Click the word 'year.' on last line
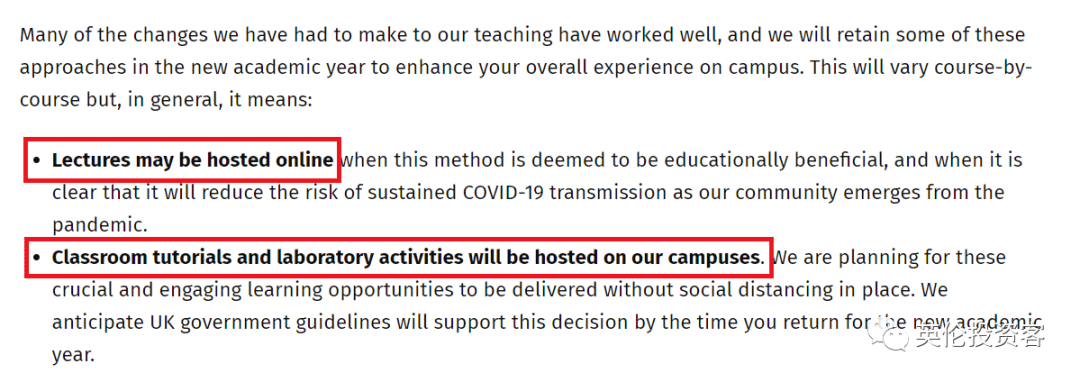The height and width of the screenshot is (382, 1080). click(x=72, y=356)
